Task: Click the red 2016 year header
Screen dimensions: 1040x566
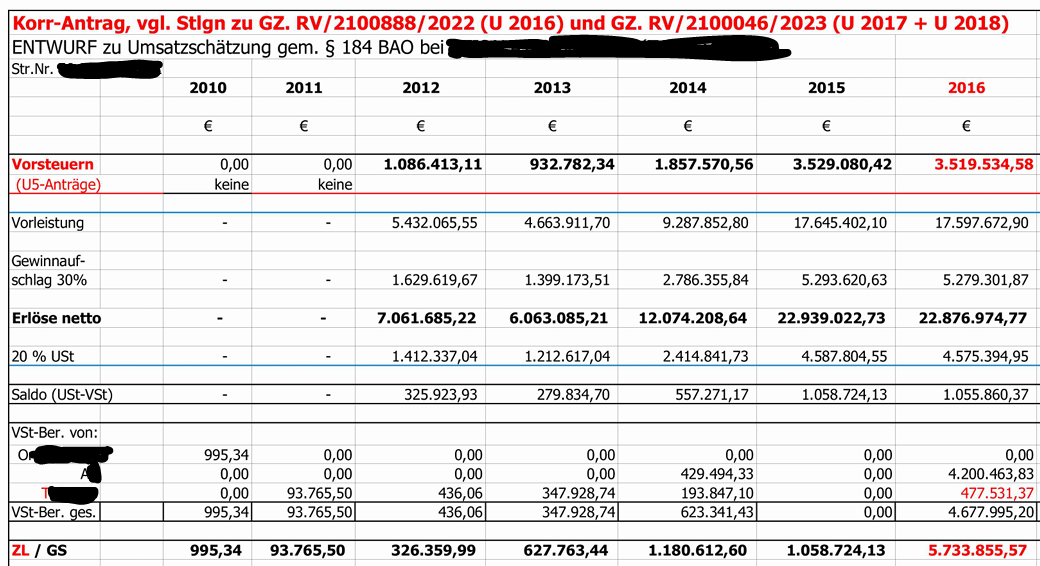Action: (966, 88)
